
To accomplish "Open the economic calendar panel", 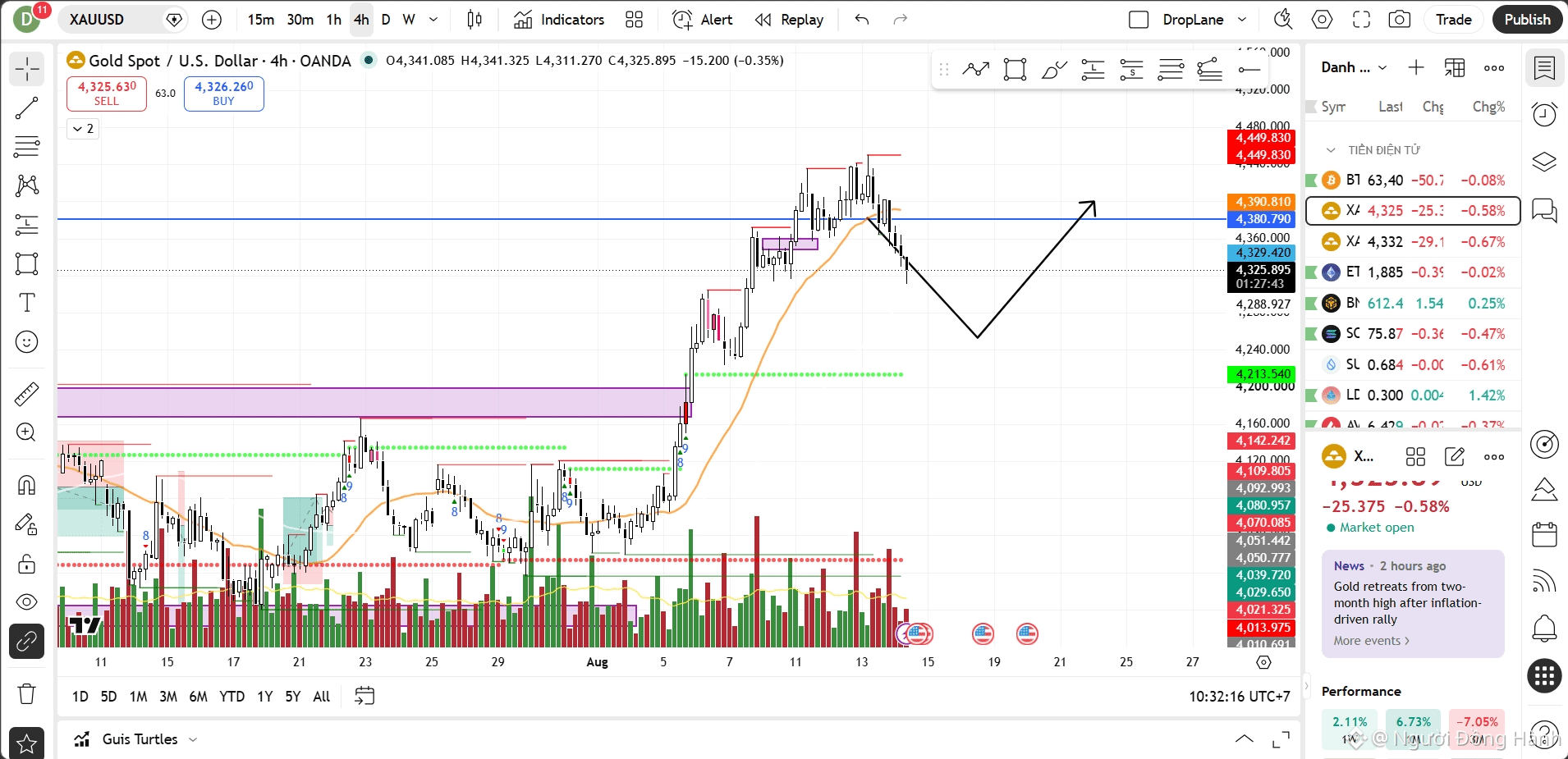I will 1544,535.
